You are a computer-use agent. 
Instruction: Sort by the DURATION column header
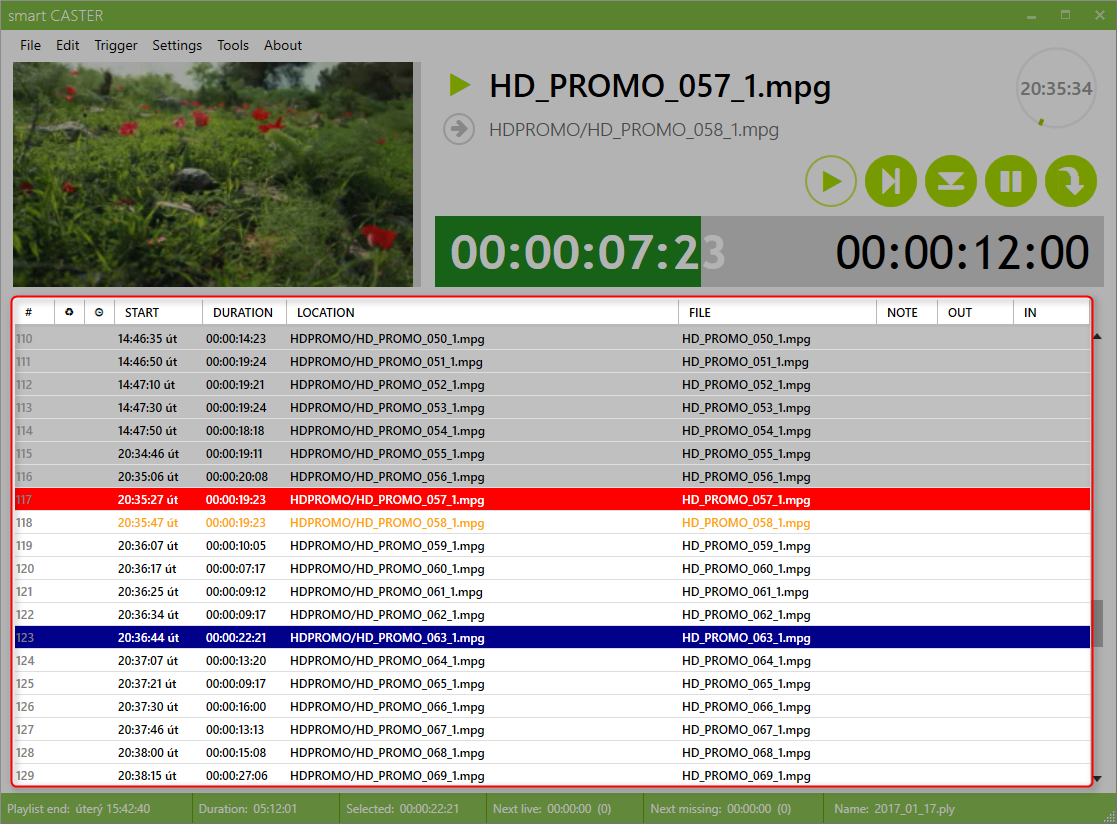(244, 313)
